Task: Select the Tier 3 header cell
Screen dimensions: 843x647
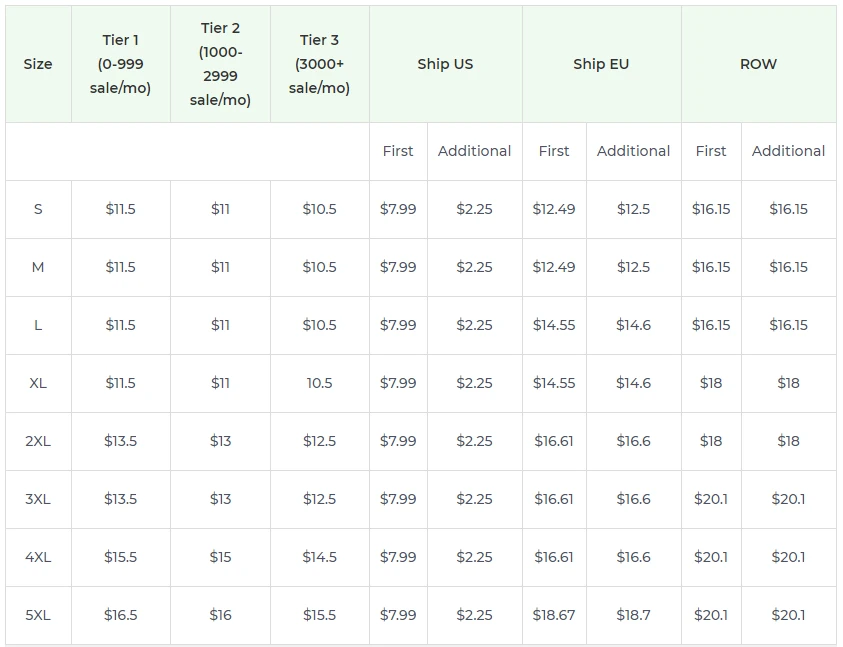Action: 317,63
